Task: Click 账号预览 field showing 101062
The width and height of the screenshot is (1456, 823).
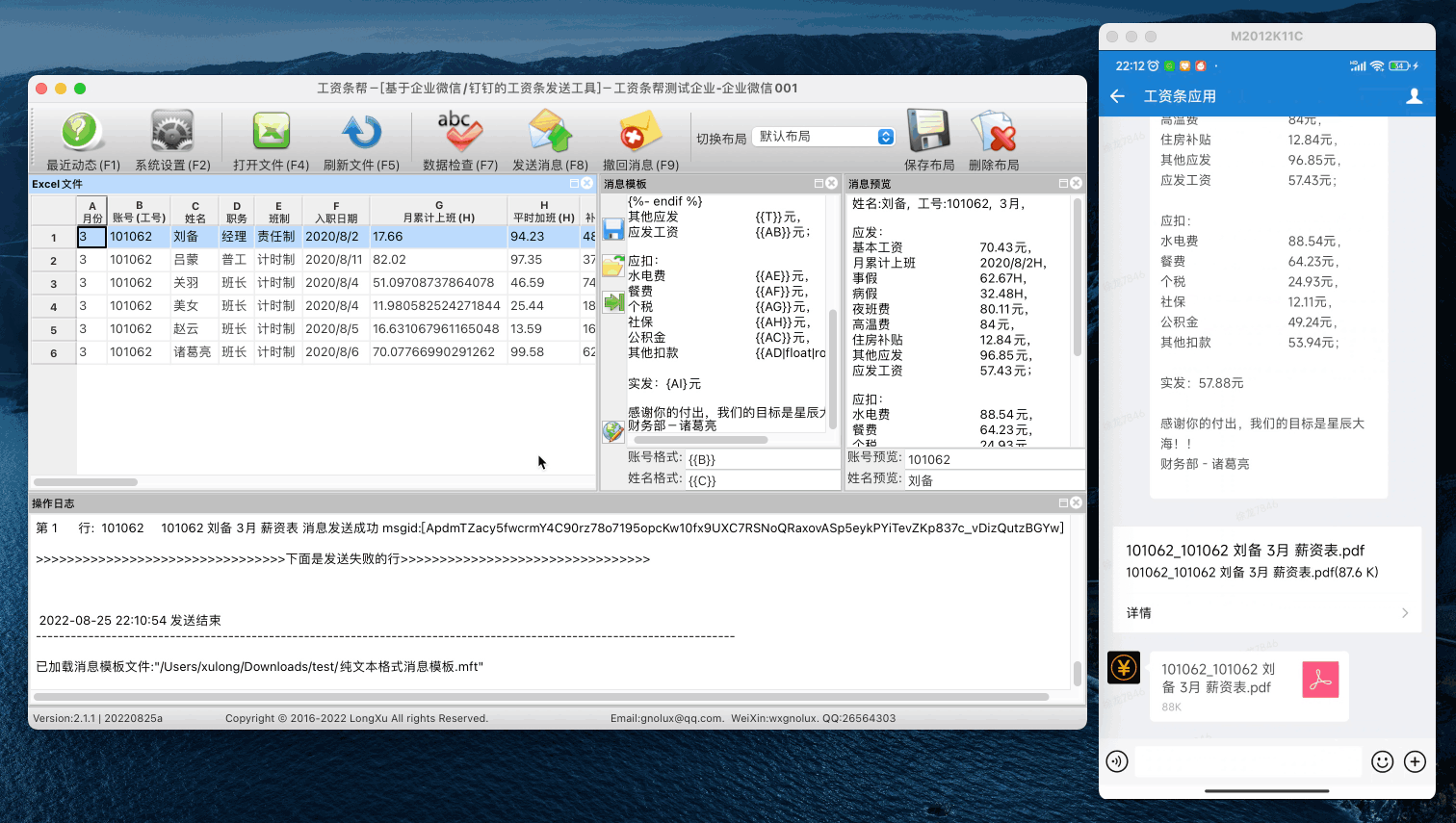Action: [x=995, y=459]
